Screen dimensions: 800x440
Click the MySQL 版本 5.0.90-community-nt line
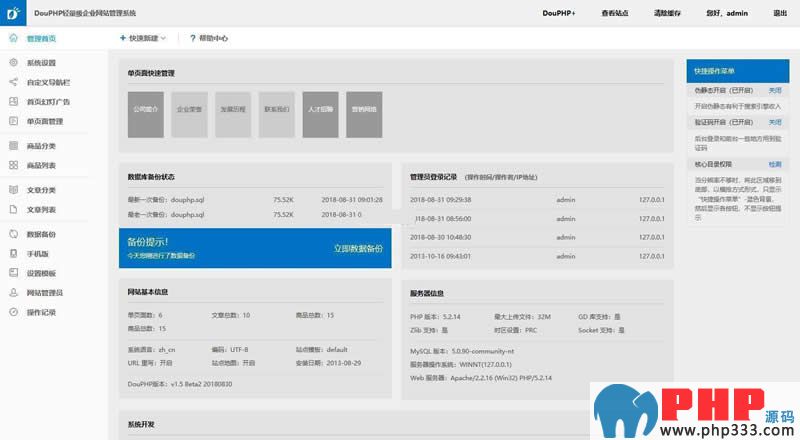click(x=462, y=351)
